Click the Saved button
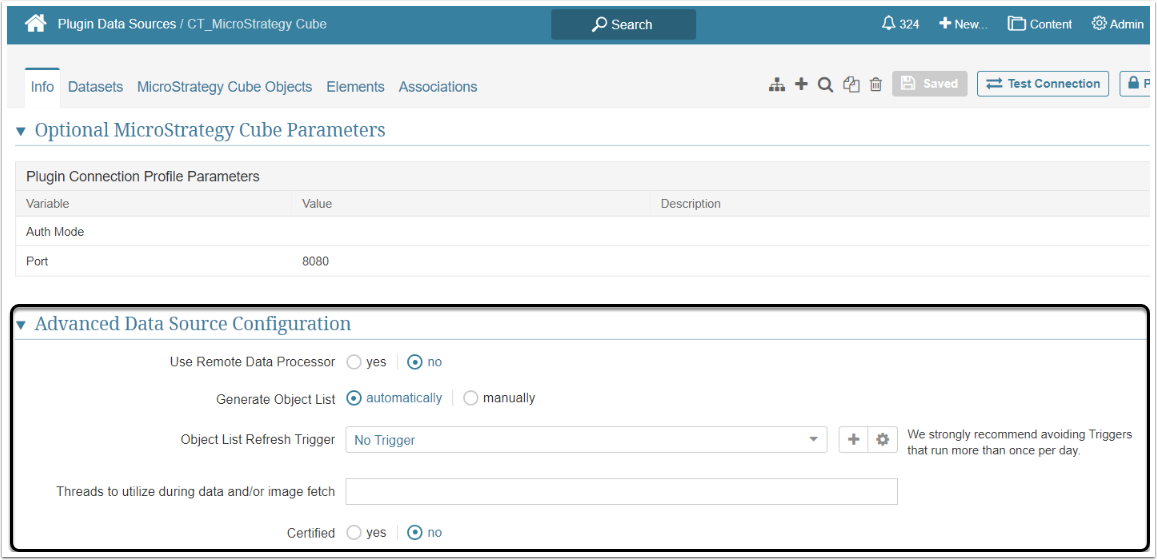The width and height of the screenshot is (1157, 560). coord(930,84)
